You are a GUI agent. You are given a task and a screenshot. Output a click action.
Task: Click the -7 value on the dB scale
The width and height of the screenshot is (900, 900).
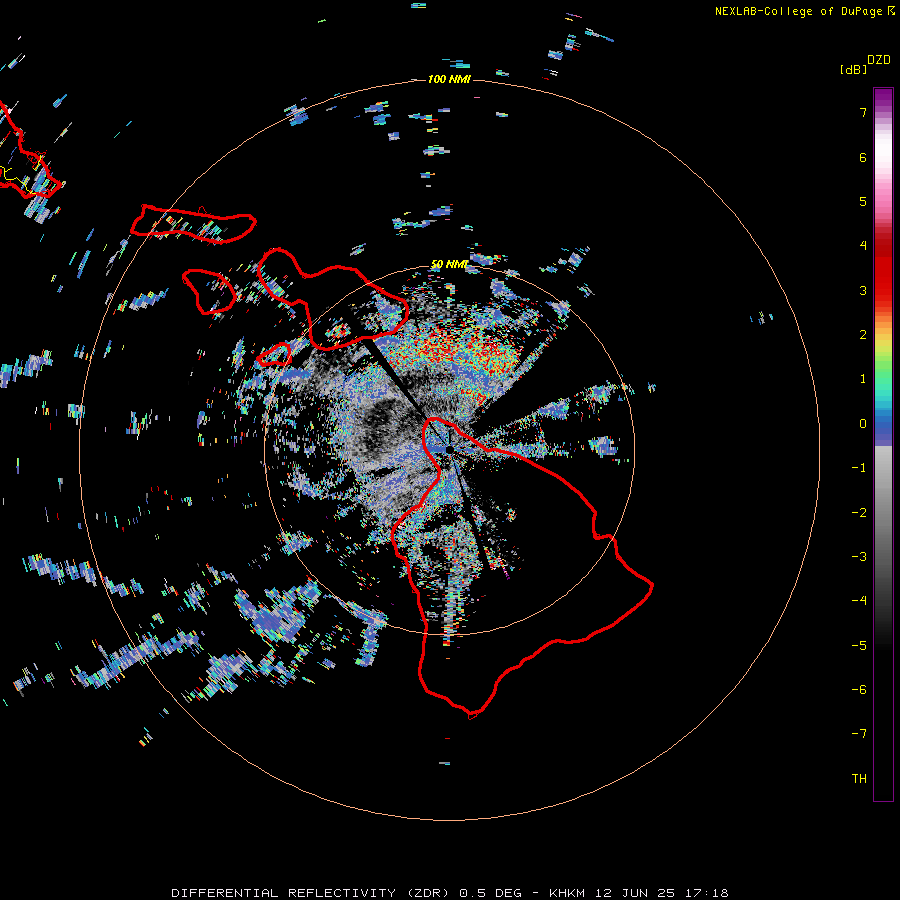(859, 734)
